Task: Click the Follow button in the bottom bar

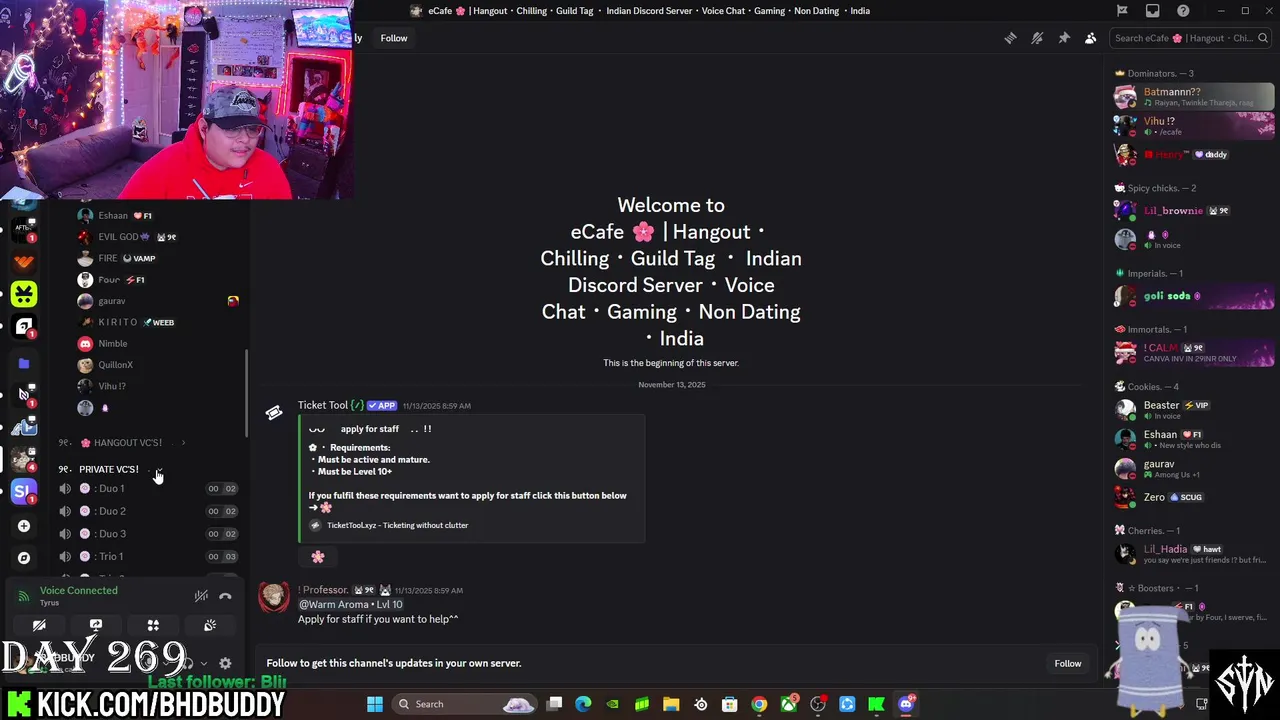Action: (1067, 663)
